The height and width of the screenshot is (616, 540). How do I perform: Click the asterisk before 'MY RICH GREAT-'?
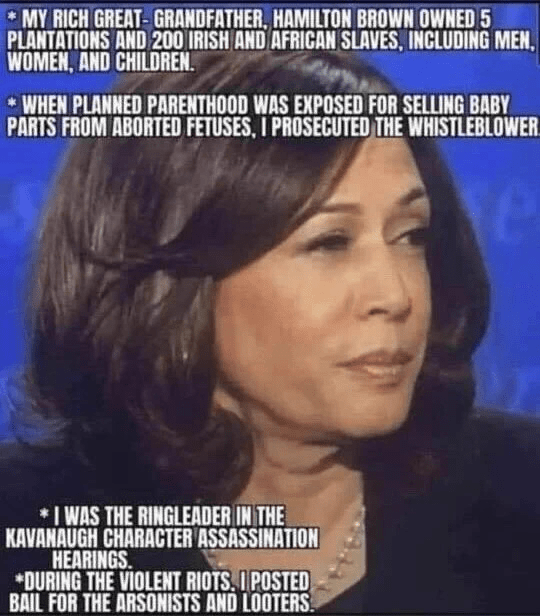click(13, 16)
